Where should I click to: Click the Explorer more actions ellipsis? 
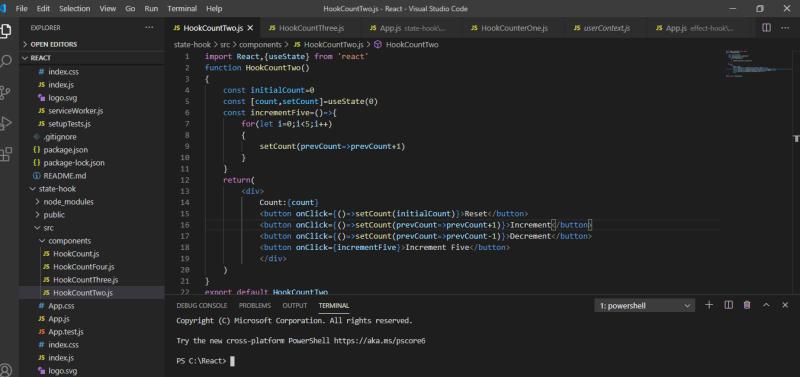tap(149, 28)
